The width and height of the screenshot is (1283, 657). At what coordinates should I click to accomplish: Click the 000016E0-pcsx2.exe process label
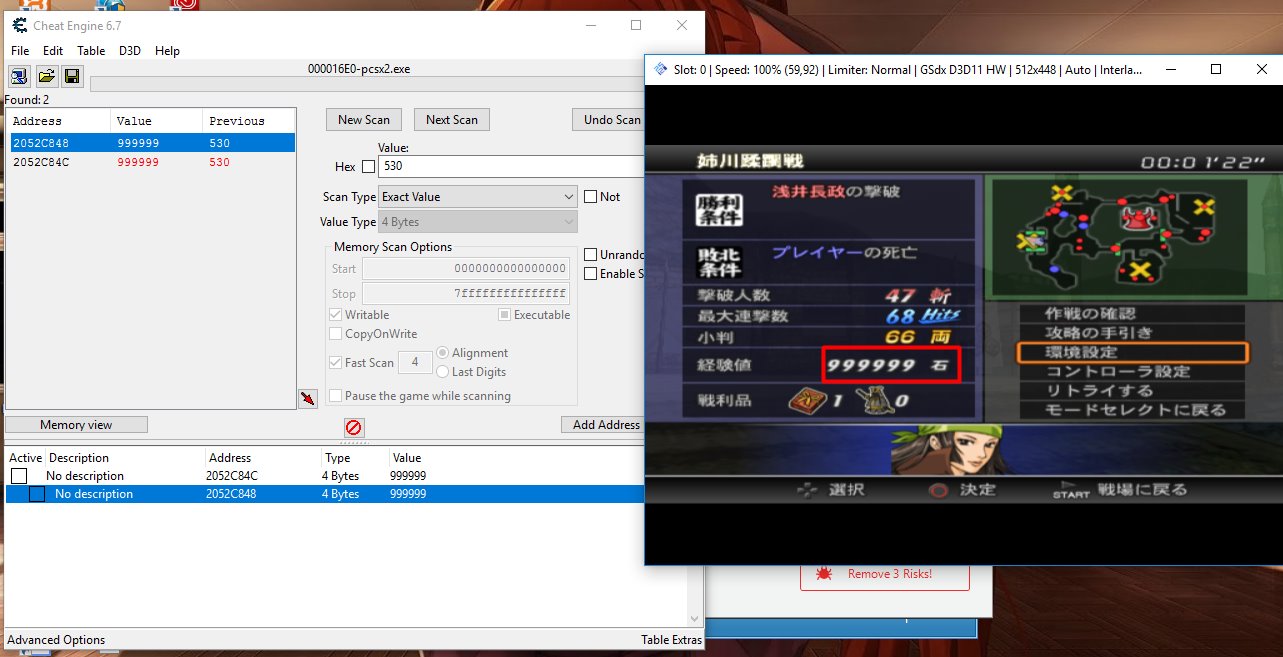[359, 69]
